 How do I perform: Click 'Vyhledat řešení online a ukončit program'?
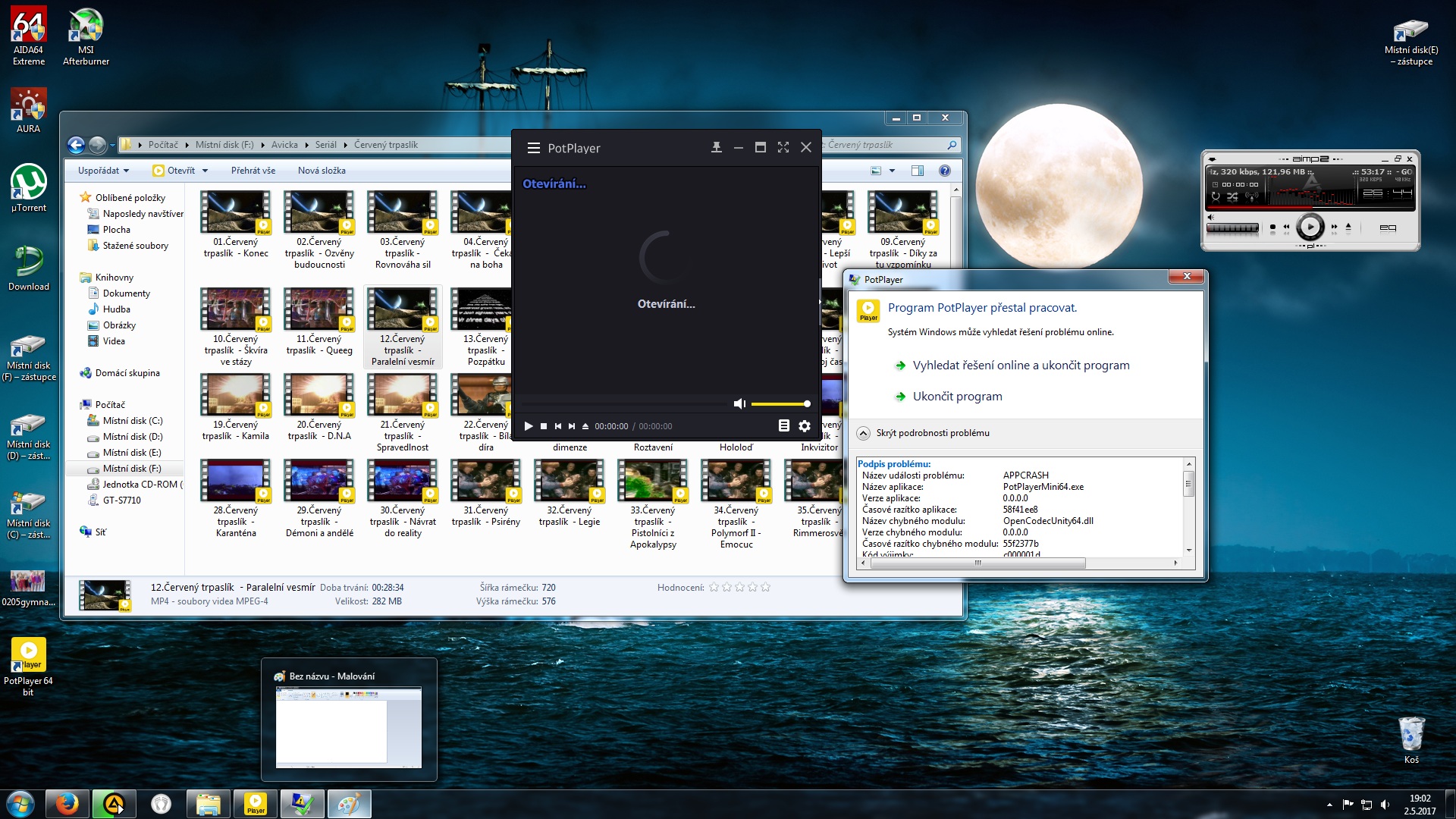click(1021, 366)
